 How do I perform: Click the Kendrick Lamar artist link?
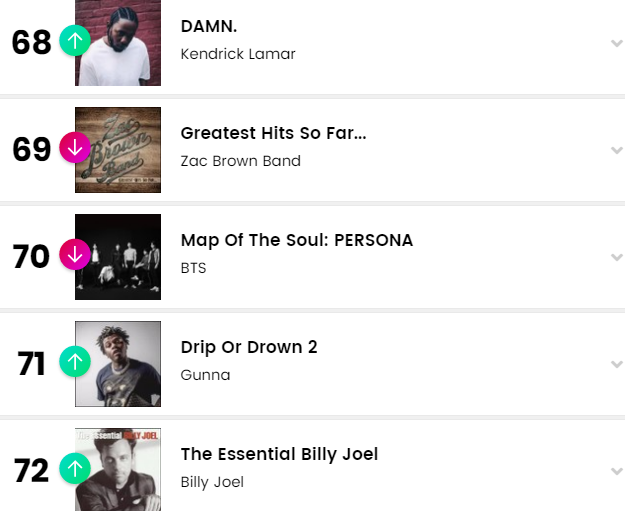pos(238,54)
